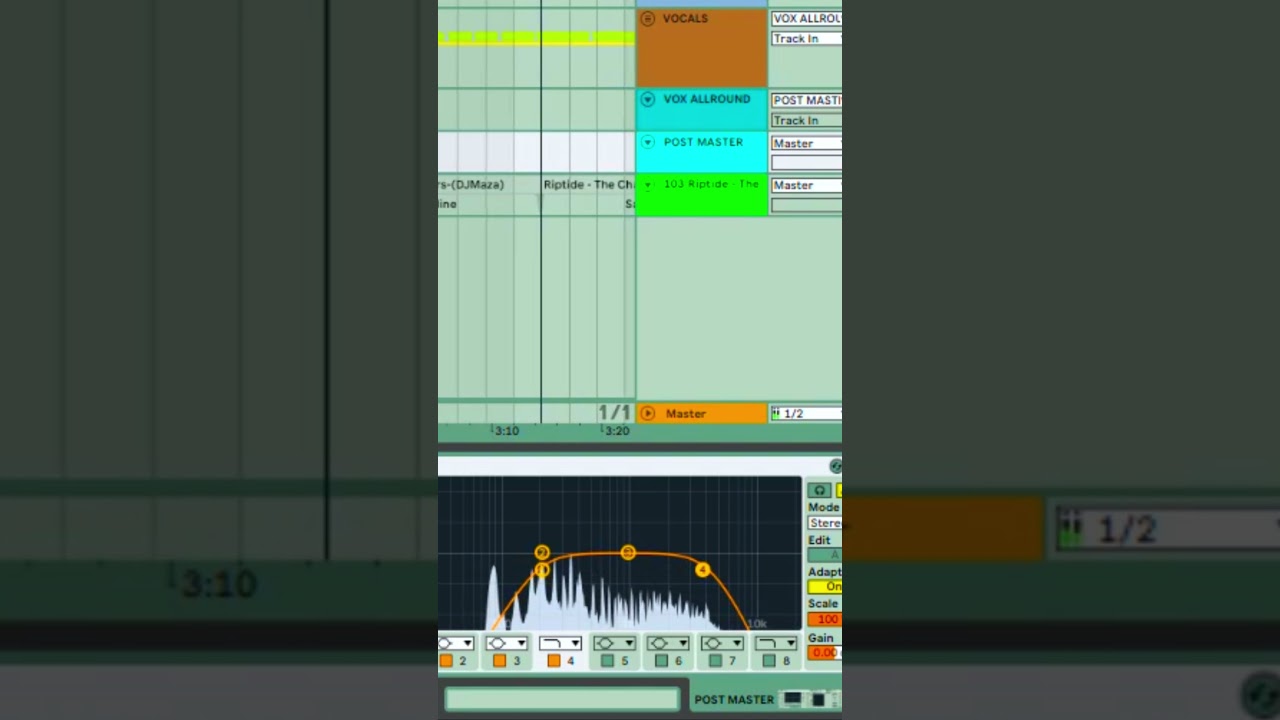Viewport: 1280px width, 720px height.
Task: Select EQ filter point 2
Action: pos(541,552)
